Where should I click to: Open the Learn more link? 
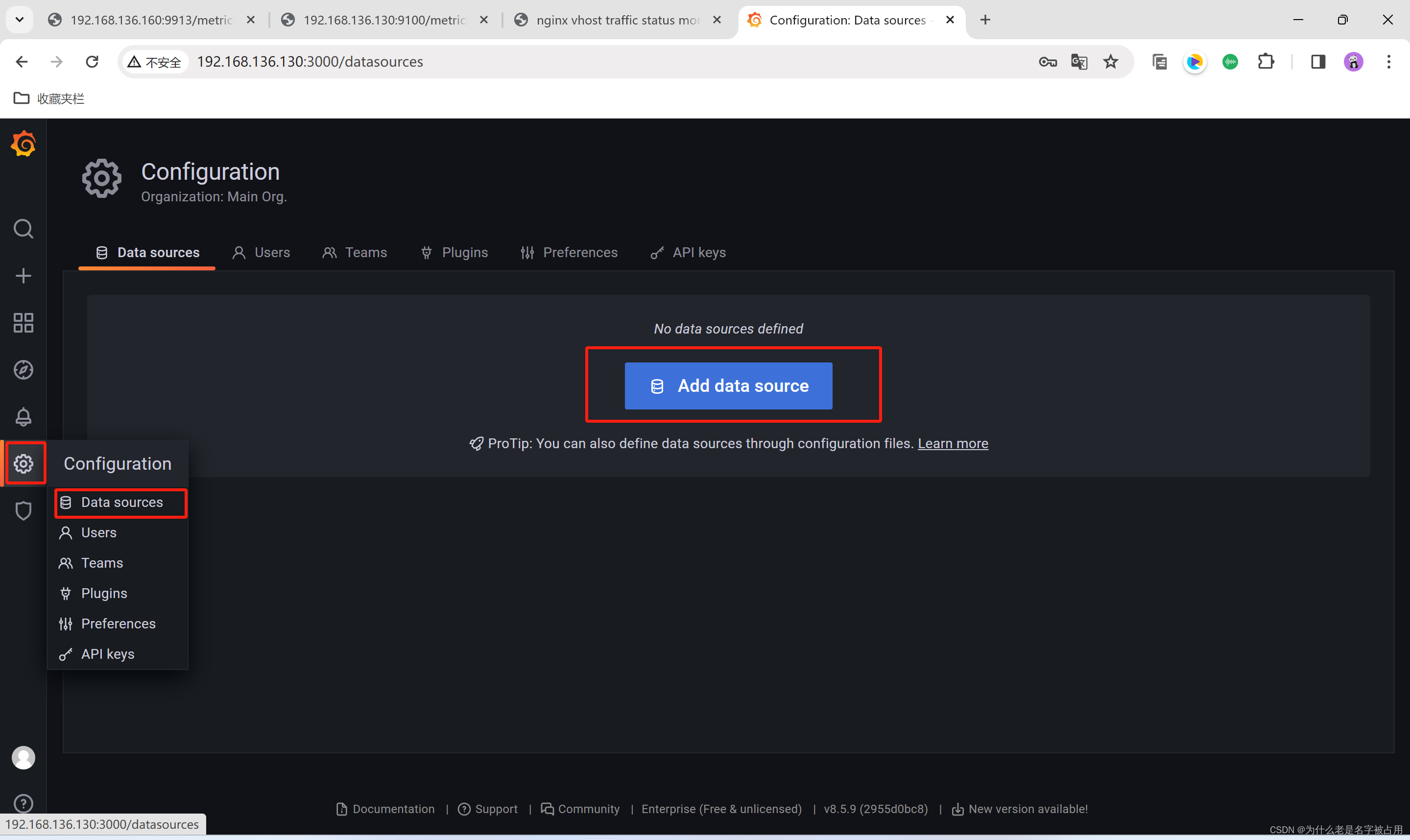(953, 443)
